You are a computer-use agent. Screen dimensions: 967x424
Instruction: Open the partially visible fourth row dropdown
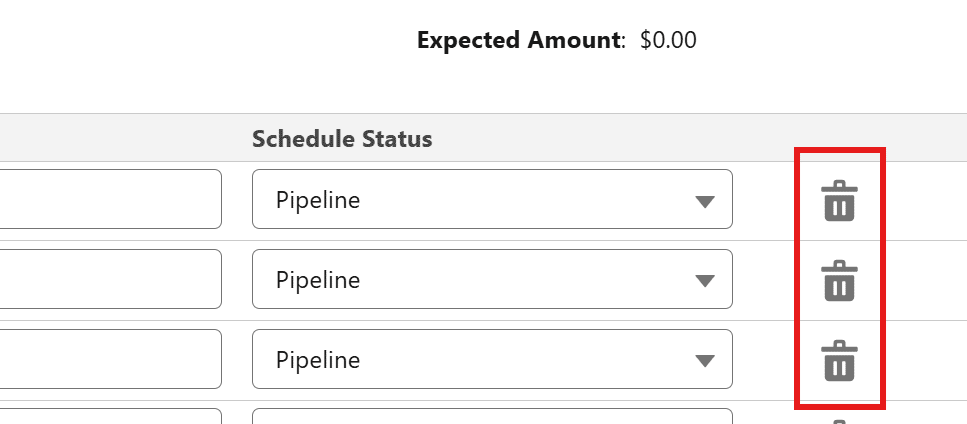pos(492,416)
